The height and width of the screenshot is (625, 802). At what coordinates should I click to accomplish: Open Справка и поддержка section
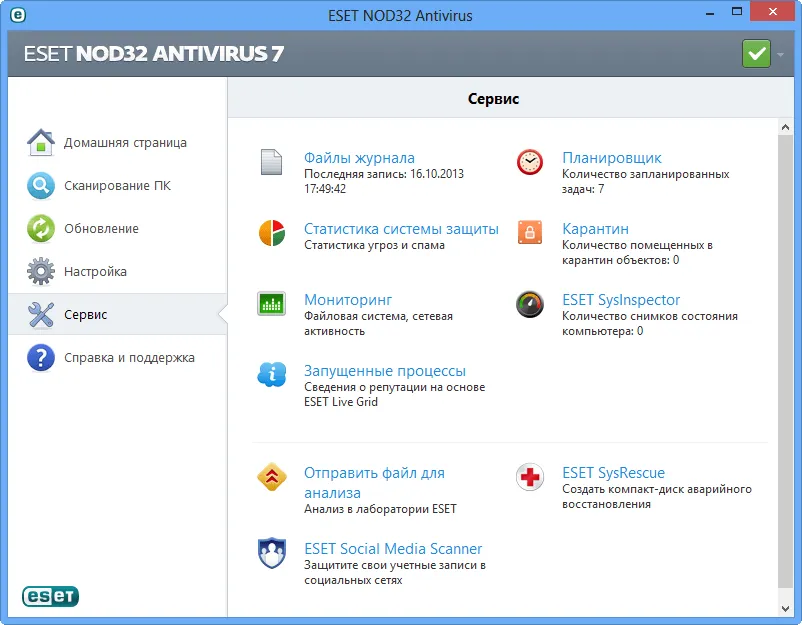point(118,357)
